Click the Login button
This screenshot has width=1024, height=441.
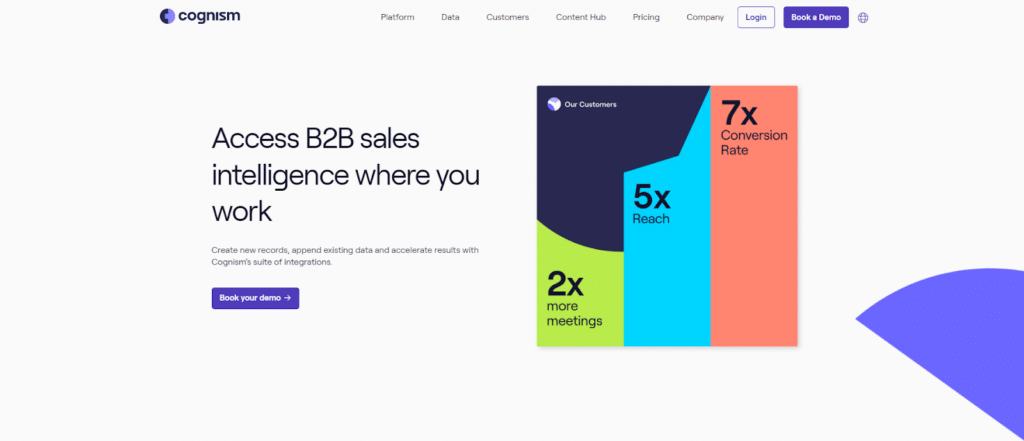756,18
